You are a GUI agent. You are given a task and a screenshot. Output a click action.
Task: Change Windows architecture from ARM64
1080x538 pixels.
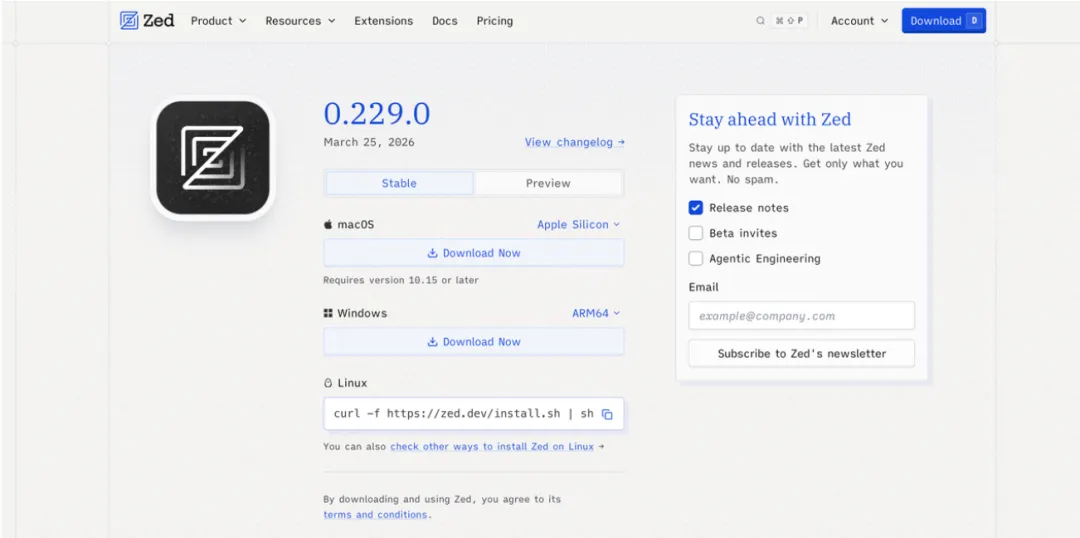point(596,313)
